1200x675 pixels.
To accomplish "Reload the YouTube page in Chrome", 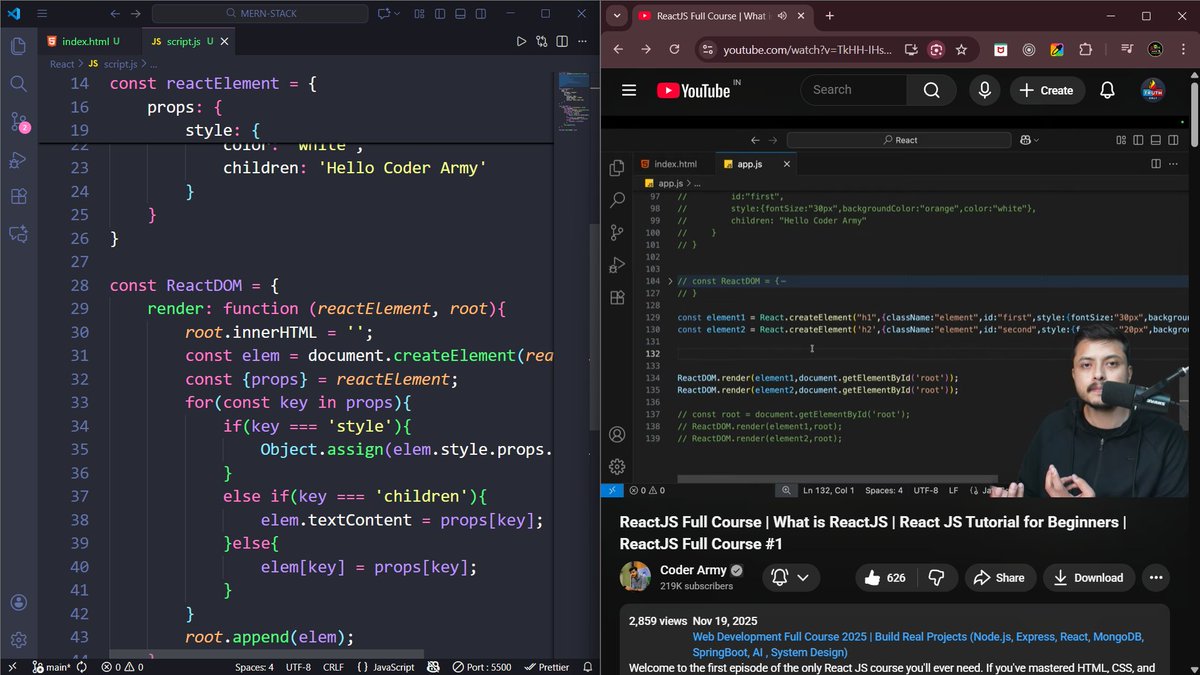I will [x=675, y=49].
